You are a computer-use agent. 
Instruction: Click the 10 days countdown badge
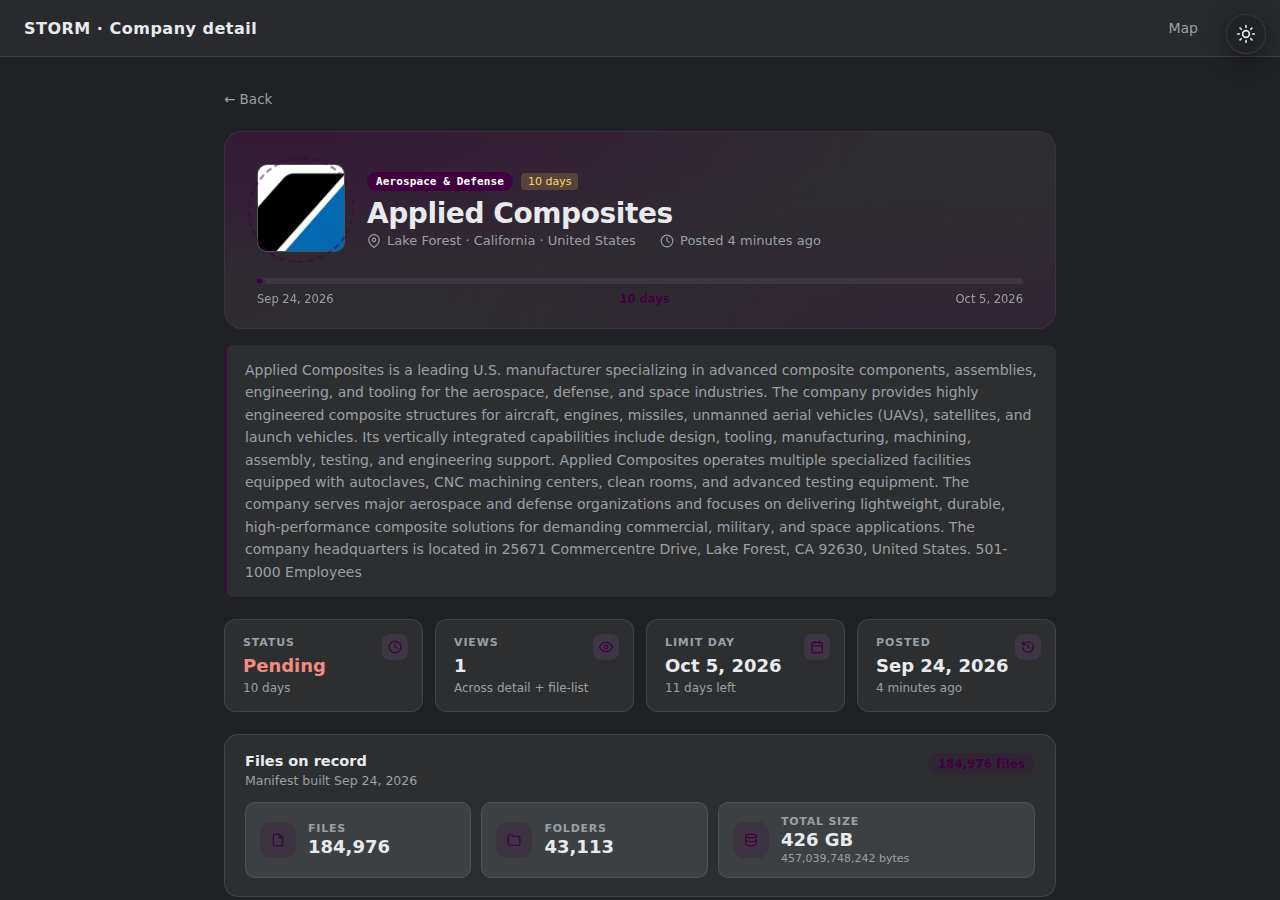click(549, 181)
